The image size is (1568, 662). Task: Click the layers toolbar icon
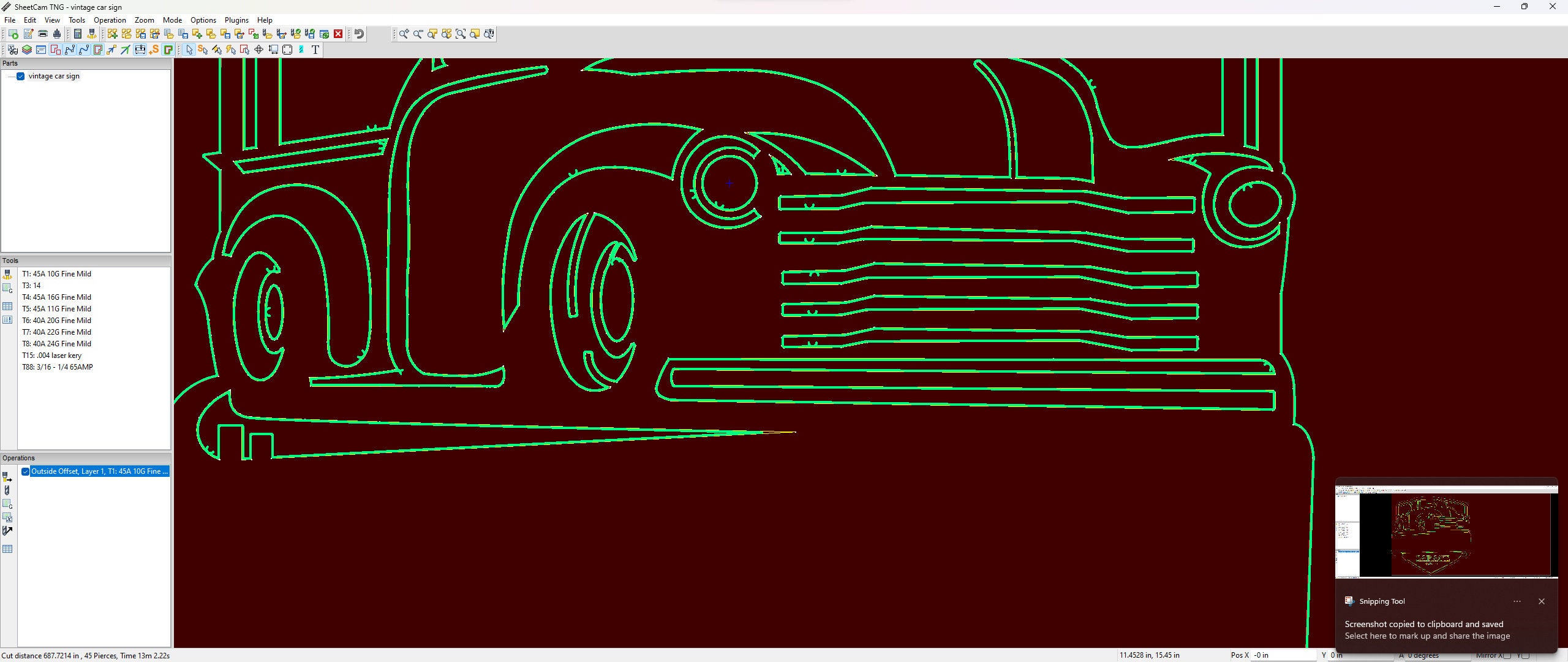(27, 50)
